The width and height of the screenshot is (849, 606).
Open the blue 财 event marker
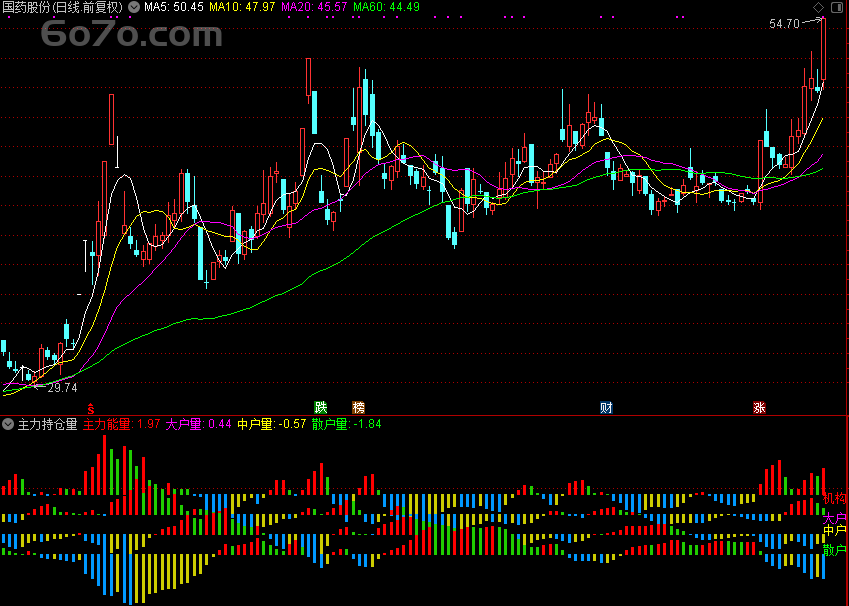click(x=606, y=407)
